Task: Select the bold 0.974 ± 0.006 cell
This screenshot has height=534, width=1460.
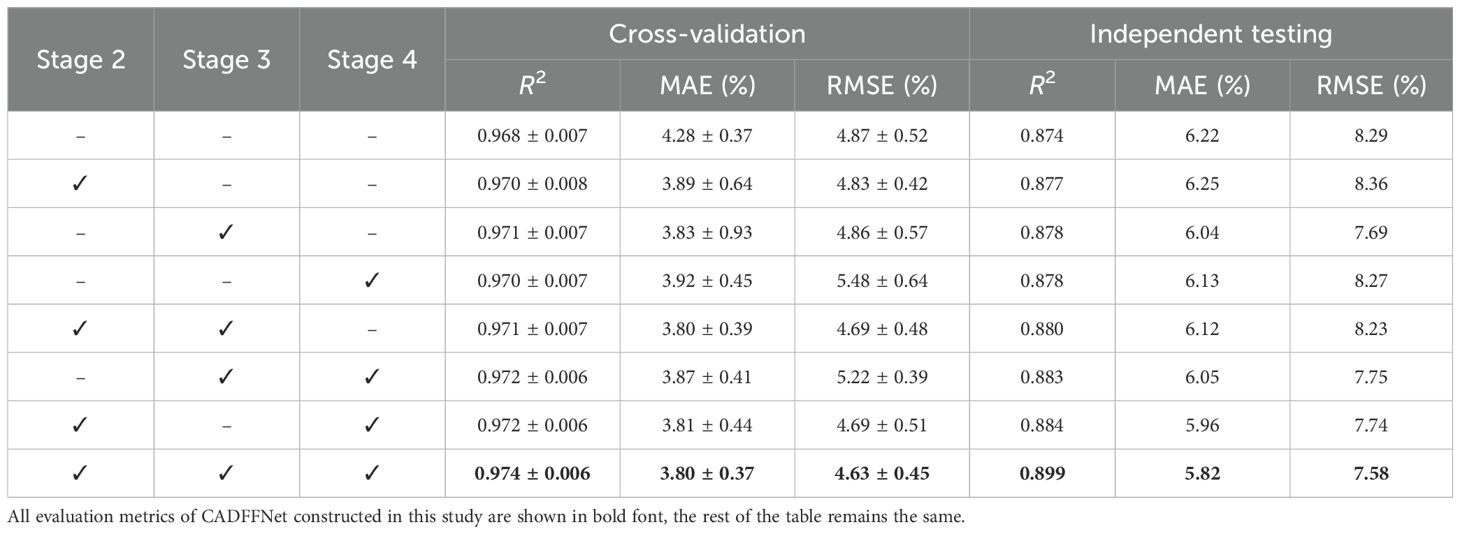Action: pos(532,473)
